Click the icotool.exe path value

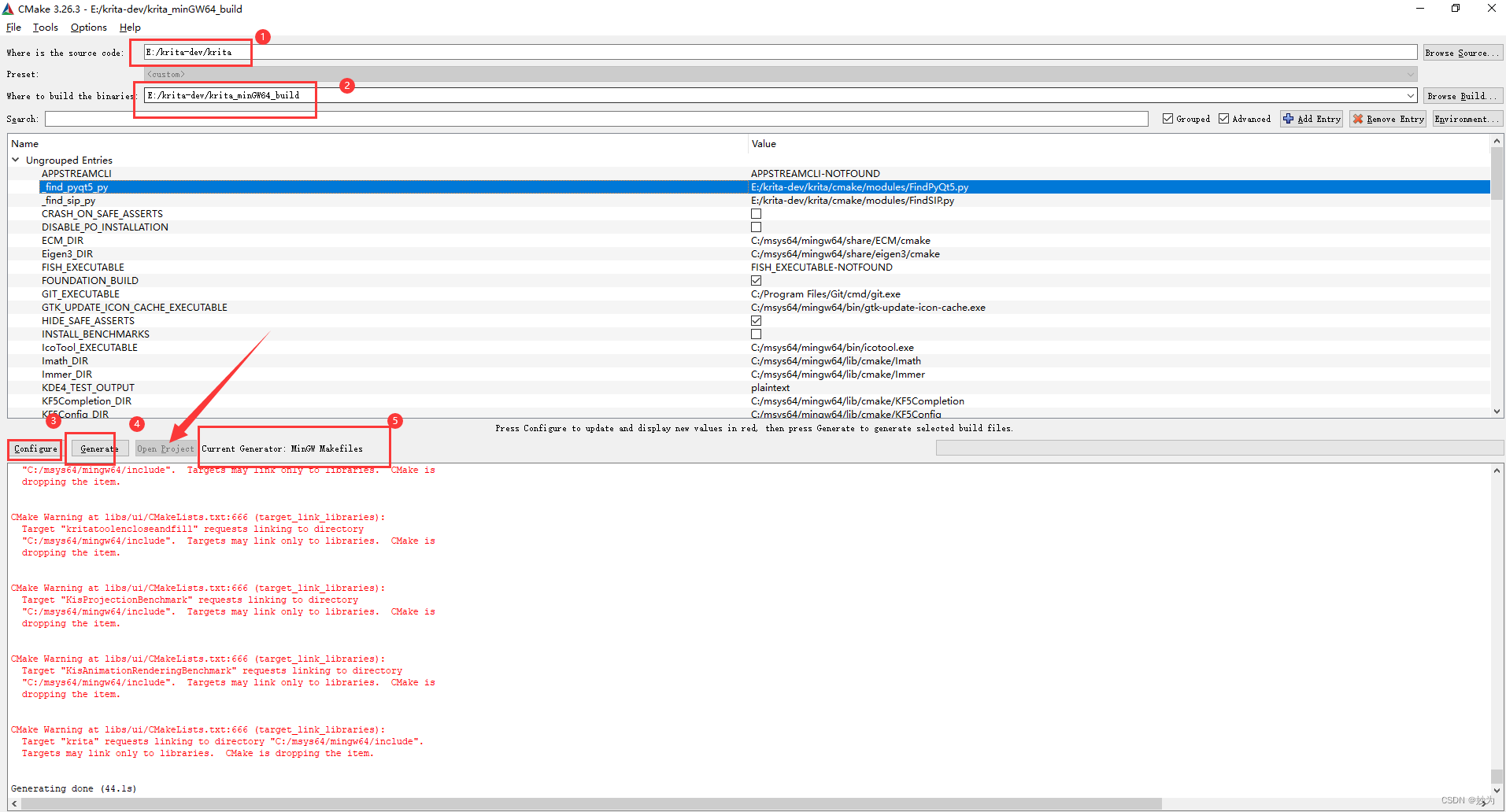[832, 348]
